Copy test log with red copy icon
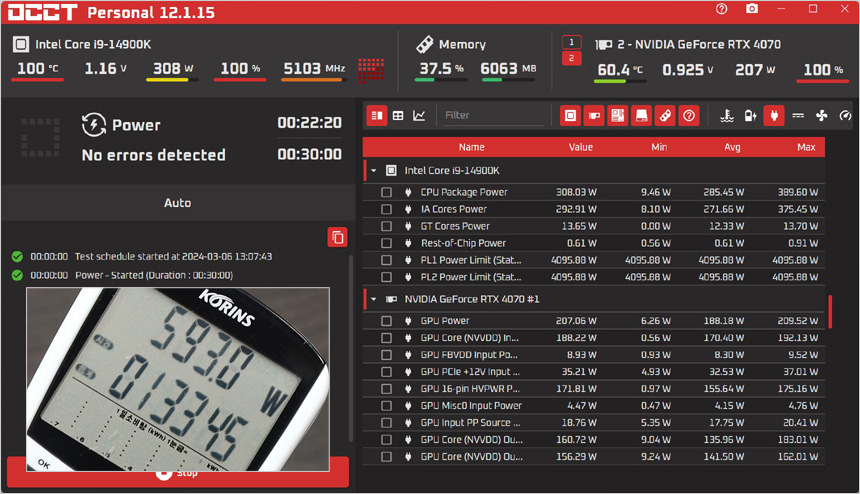This screenshot has width=860, height=494. (337, 237)
